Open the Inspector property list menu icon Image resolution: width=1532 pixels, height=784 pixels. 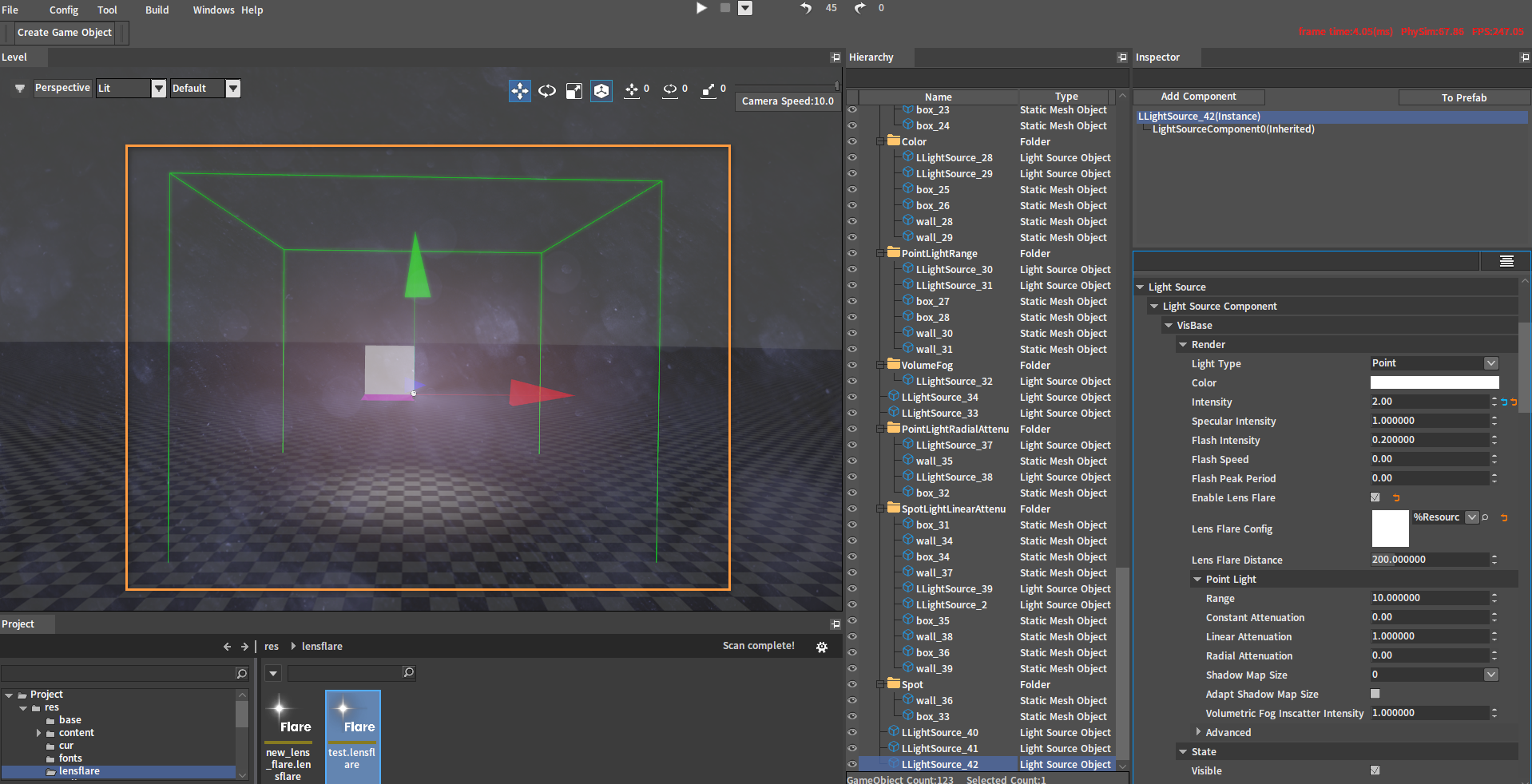1506,261
